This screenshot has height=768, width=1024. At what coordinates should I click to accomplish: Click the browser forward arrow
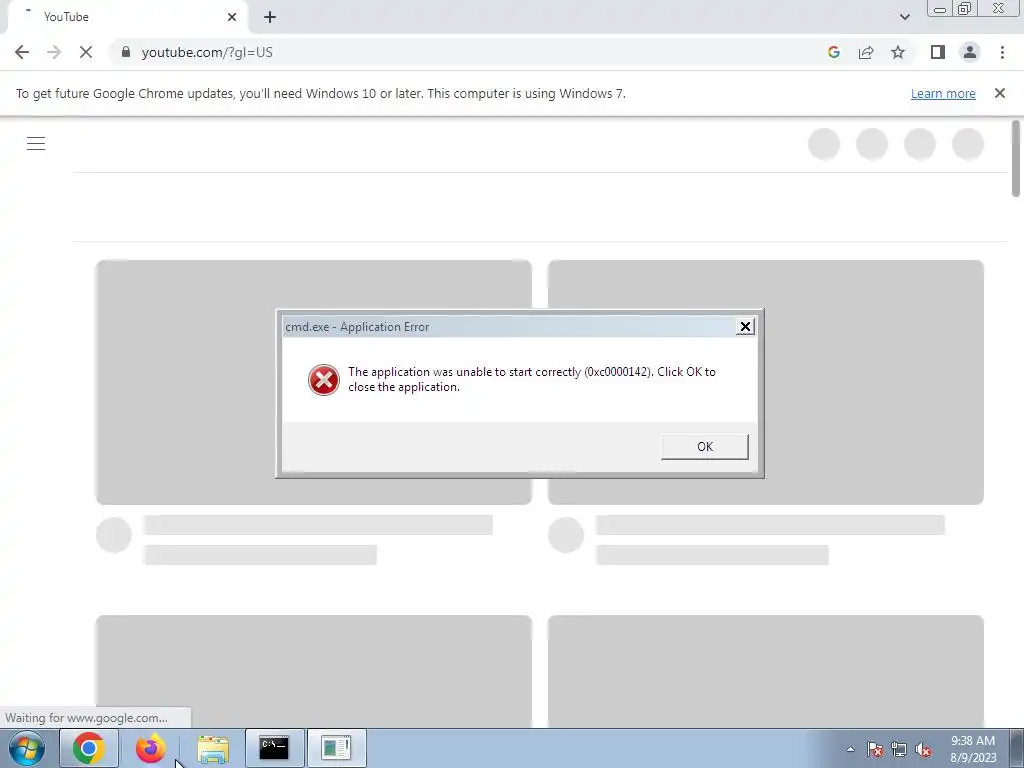[x=54, y=52]
